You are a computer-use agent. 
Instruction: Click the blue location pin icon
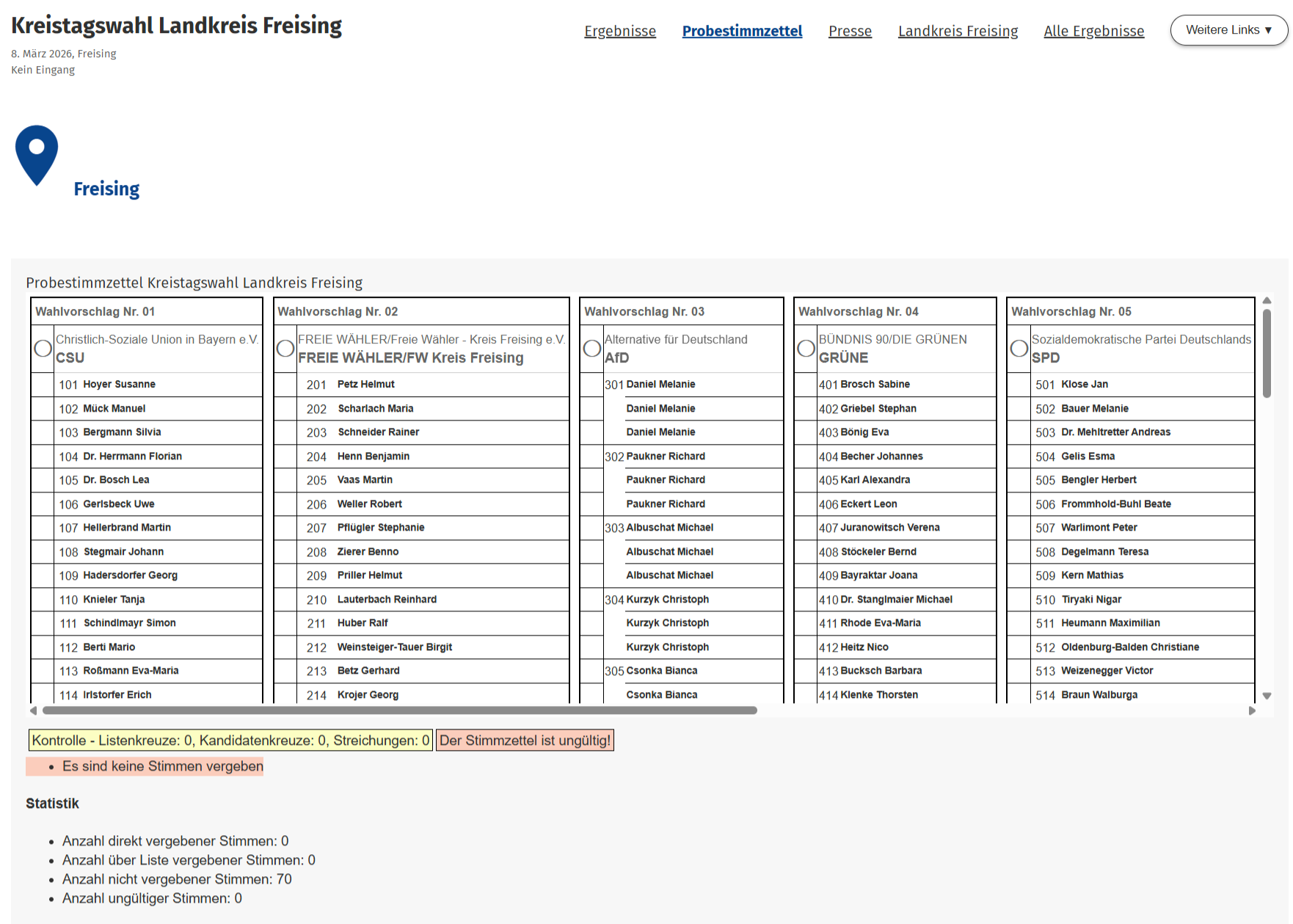click(37, 153)
